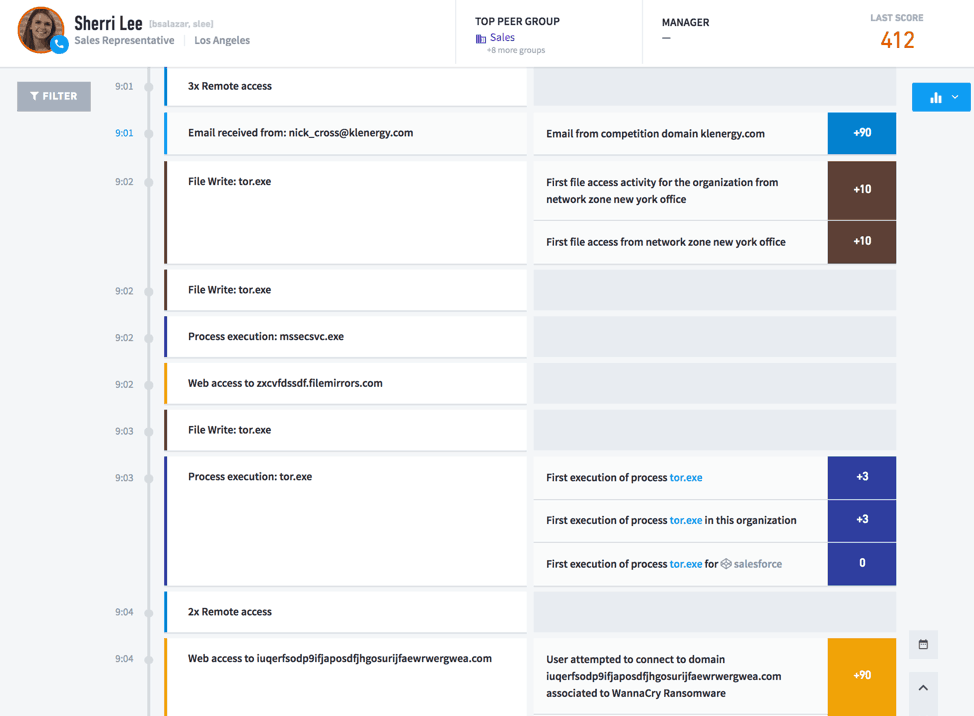Select the first 9:02 File Write: tor.exe event
The height and width of the screenshot is (716, 974).
(x=345, y=212)
